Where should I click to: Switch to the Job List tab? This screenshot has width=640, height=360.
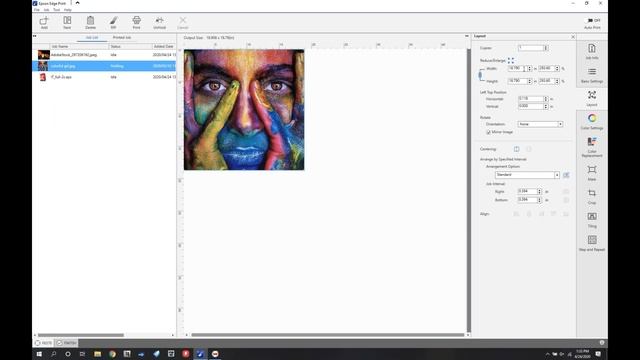point(92,38)
